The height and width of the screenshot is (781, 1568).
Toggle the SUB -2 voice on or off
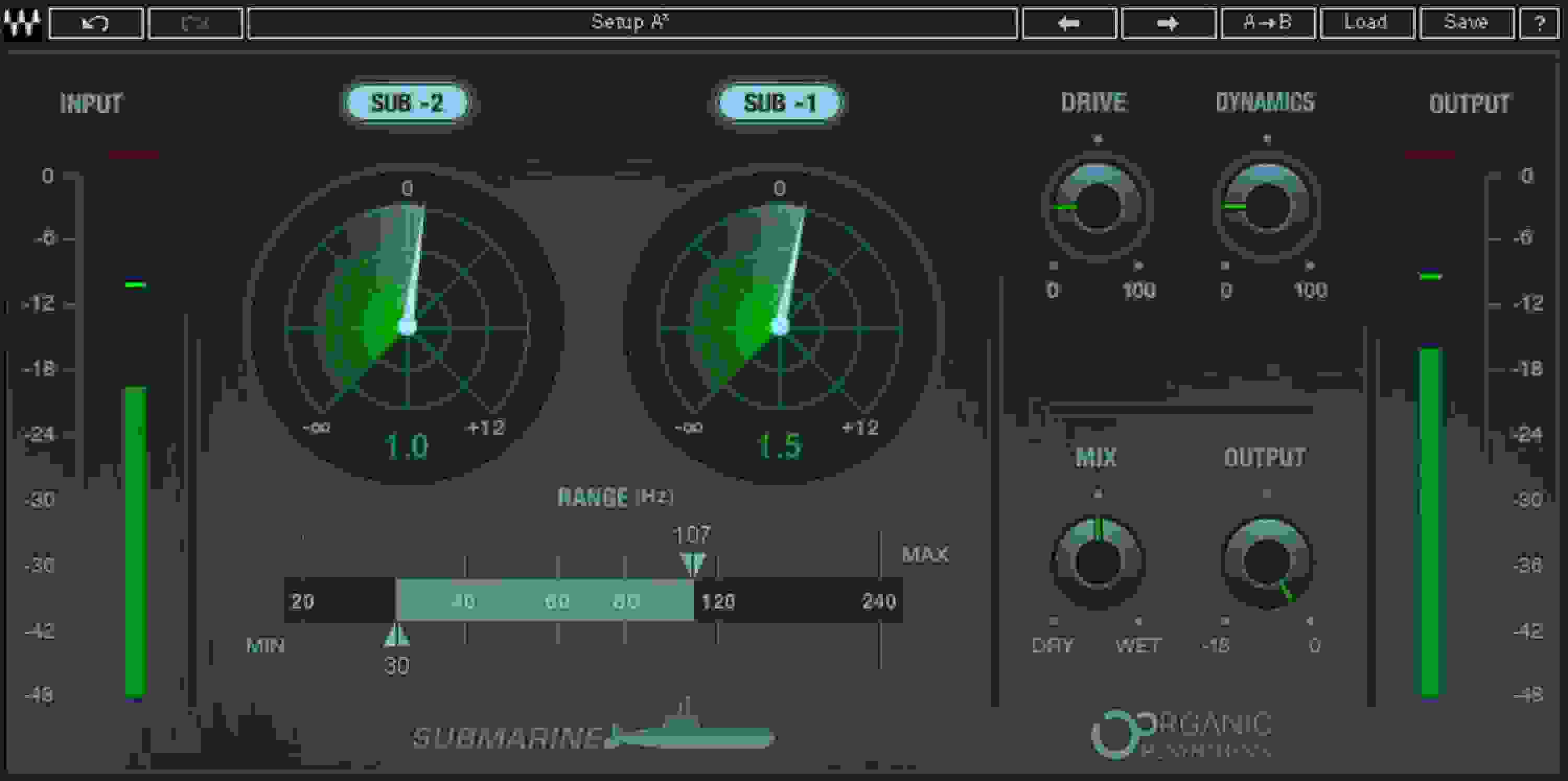coord(407,104)
